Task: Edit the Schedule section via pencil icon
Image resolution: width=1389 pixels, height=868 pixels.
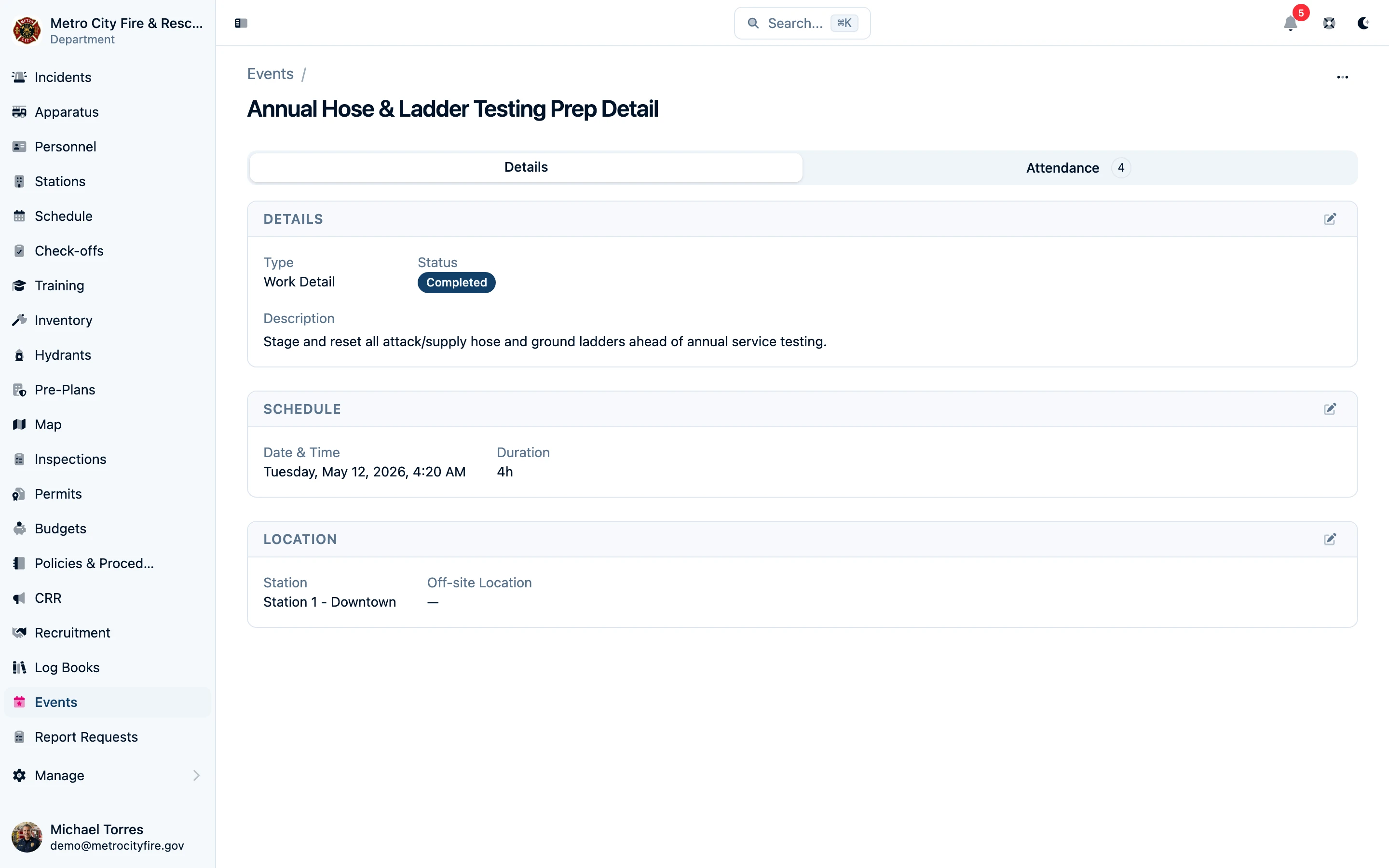Action: (x=1330, y=409)
